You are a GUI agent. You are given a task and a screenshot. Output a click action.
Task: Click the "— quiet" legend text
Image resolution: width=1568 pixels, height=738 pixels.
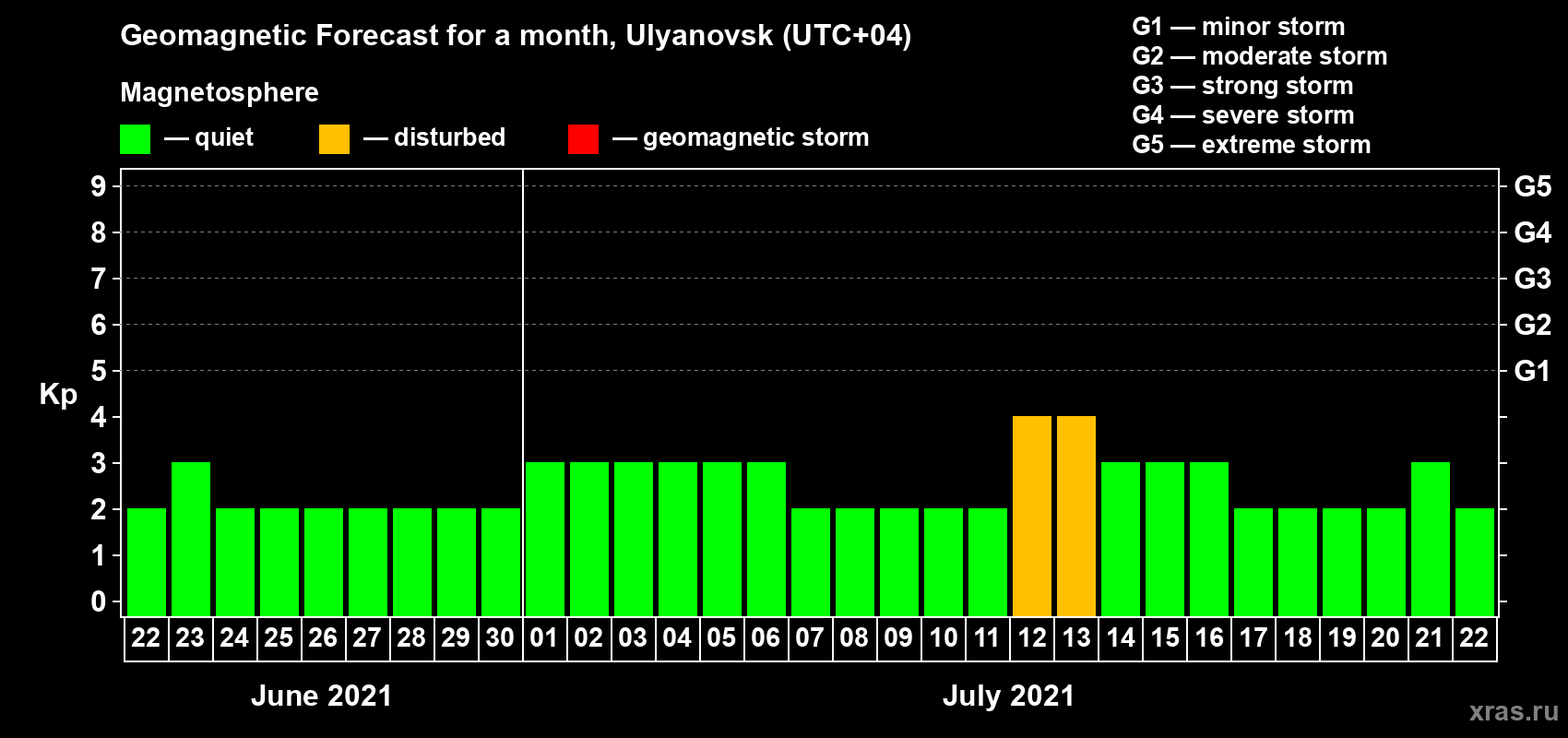pos(208,137)
